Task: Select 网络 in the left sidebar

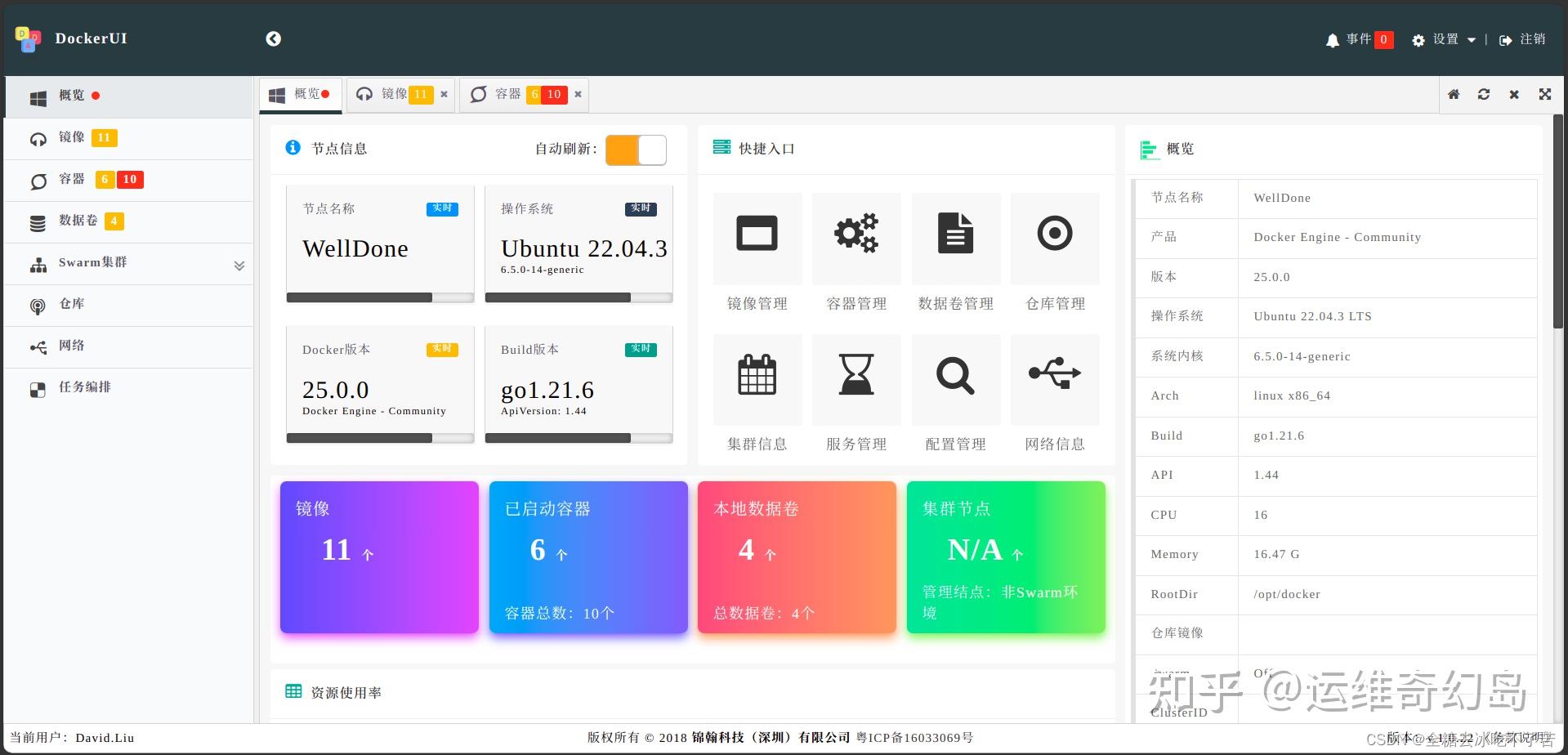Action: [72, 346]
